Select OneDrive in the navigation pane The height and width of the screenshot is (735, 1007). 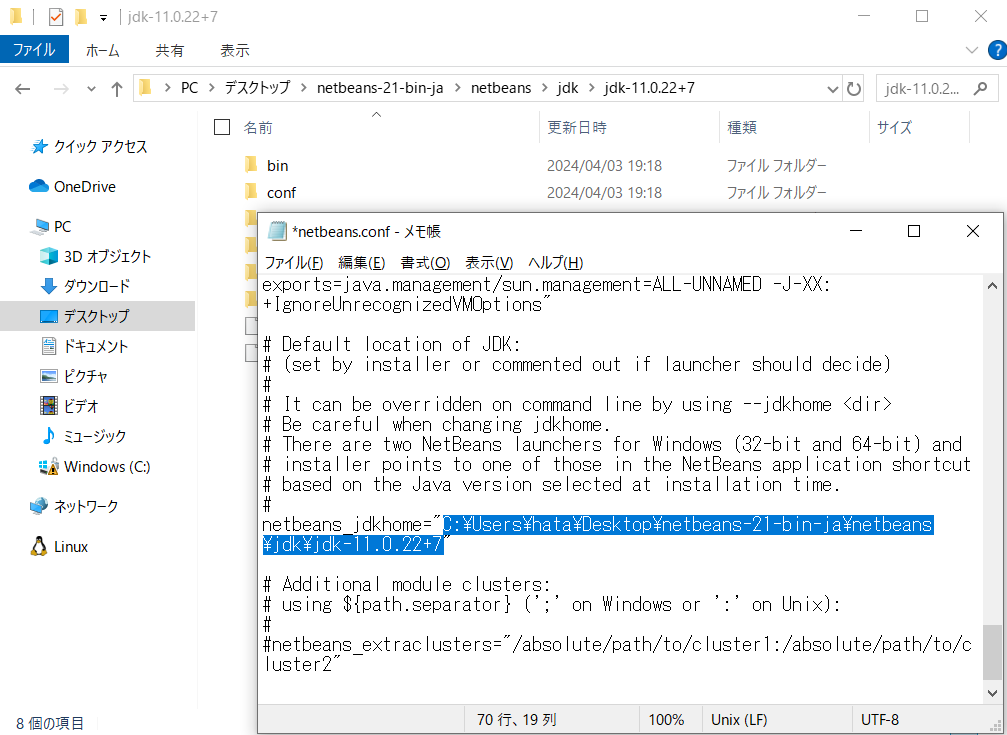click(73, 186)
